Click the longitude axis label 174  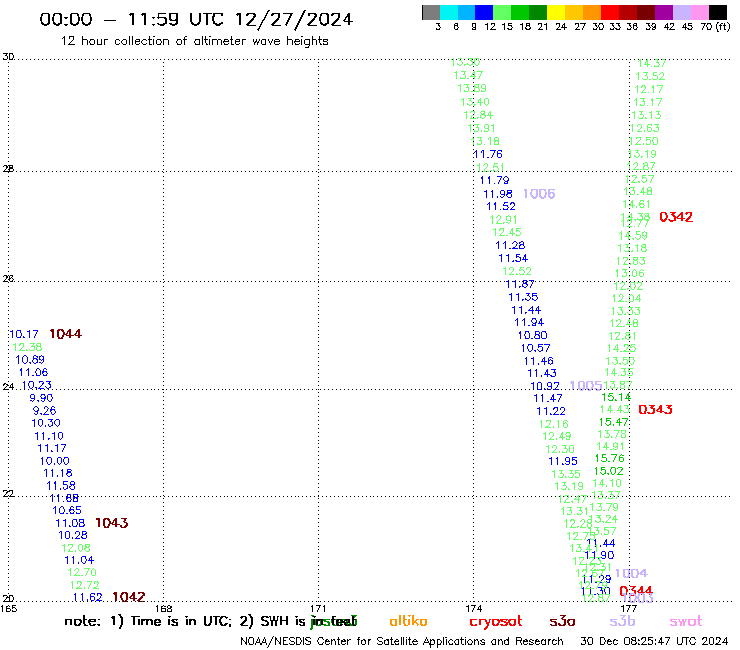pyautogui.click(x=473, y=608)
